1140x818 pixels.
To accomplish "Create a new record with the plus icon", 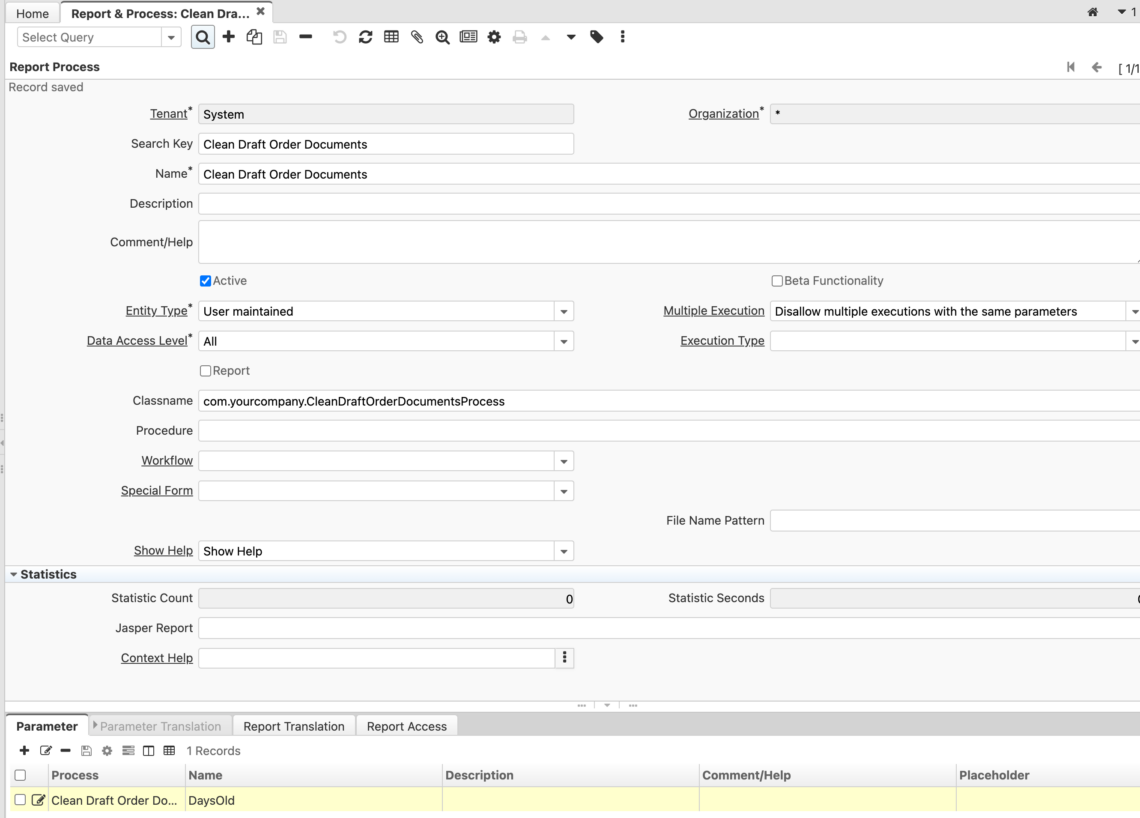I will click(228, 36).
